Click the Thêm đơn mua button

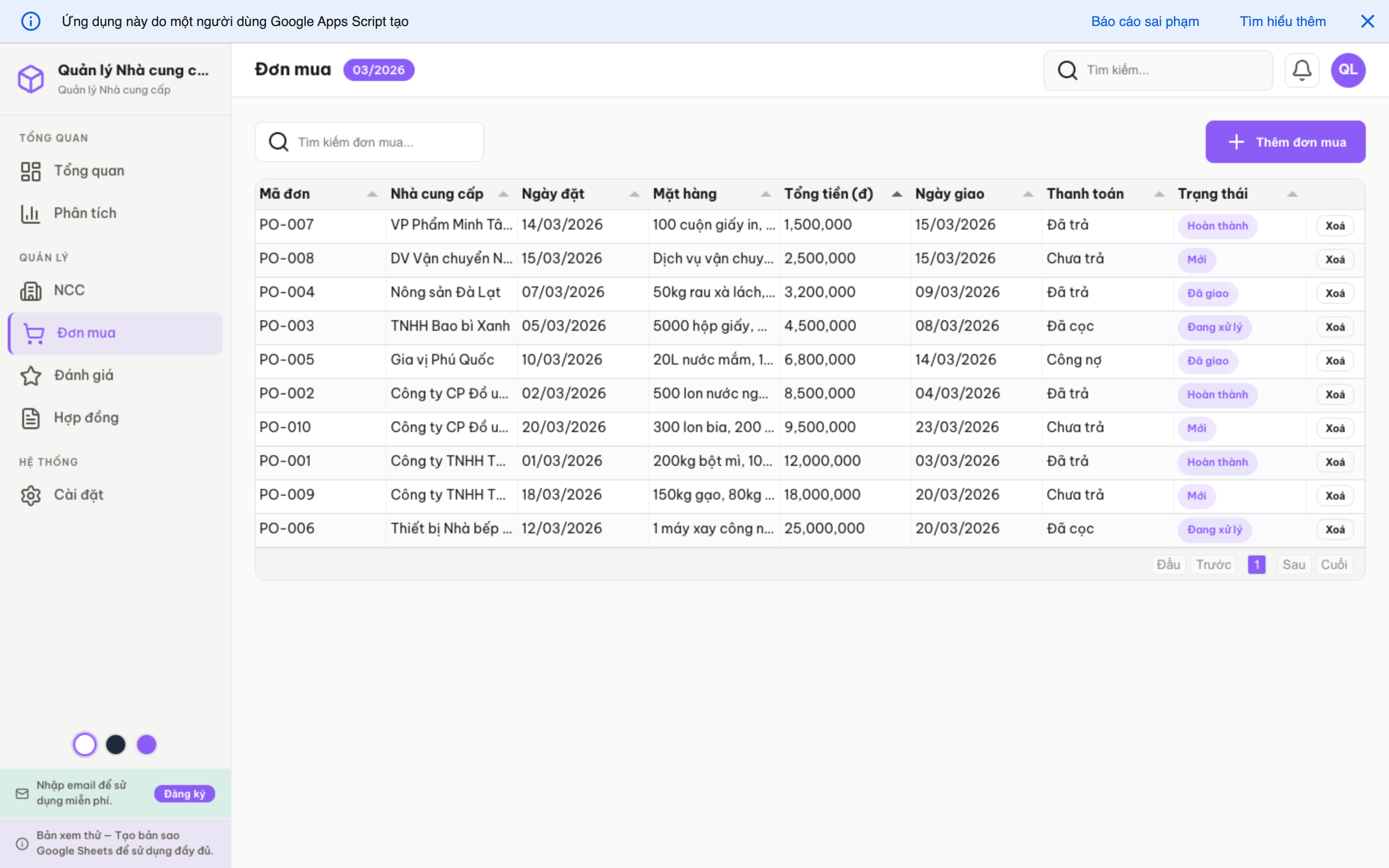[1286, 142]
